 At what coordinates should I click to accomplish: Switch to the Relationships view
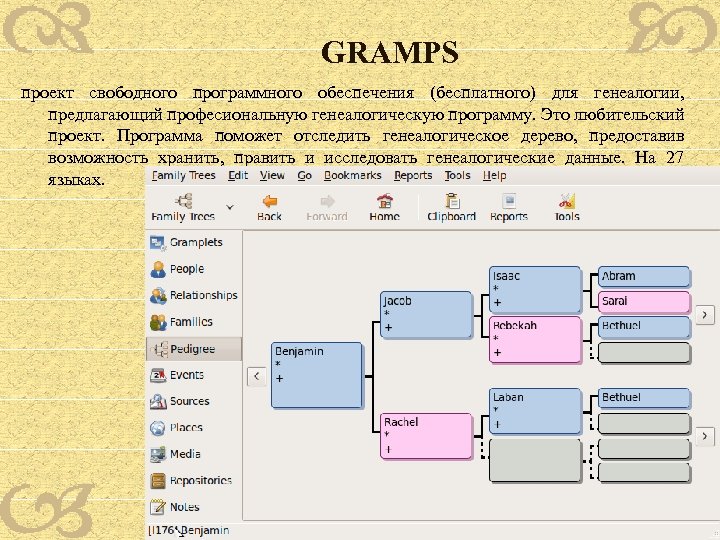click(194, 295)
